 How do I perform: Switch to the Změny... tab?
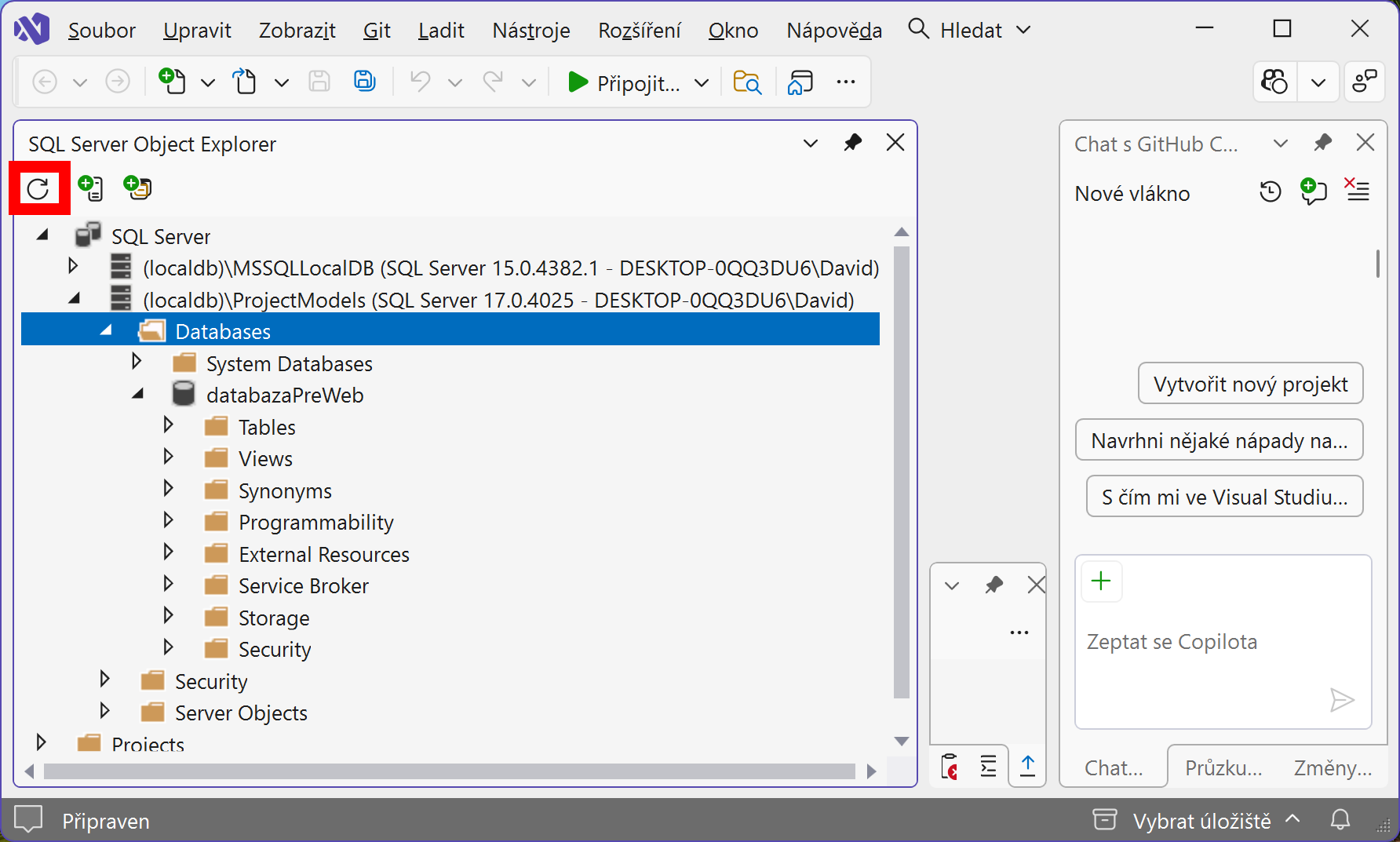[1333, 767]
